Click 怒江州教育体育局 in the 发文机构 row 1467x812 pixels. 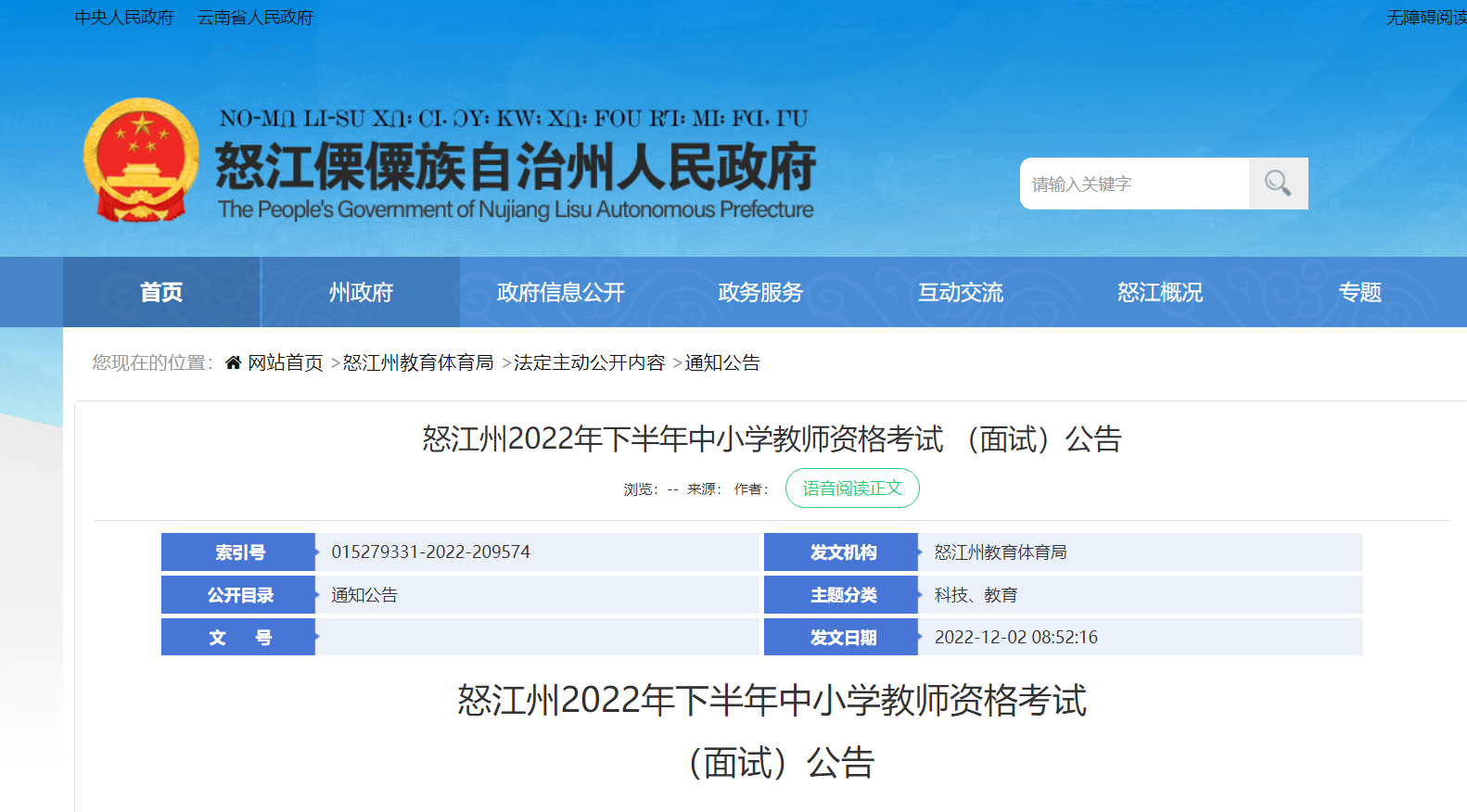click(x=1001, y=552)
